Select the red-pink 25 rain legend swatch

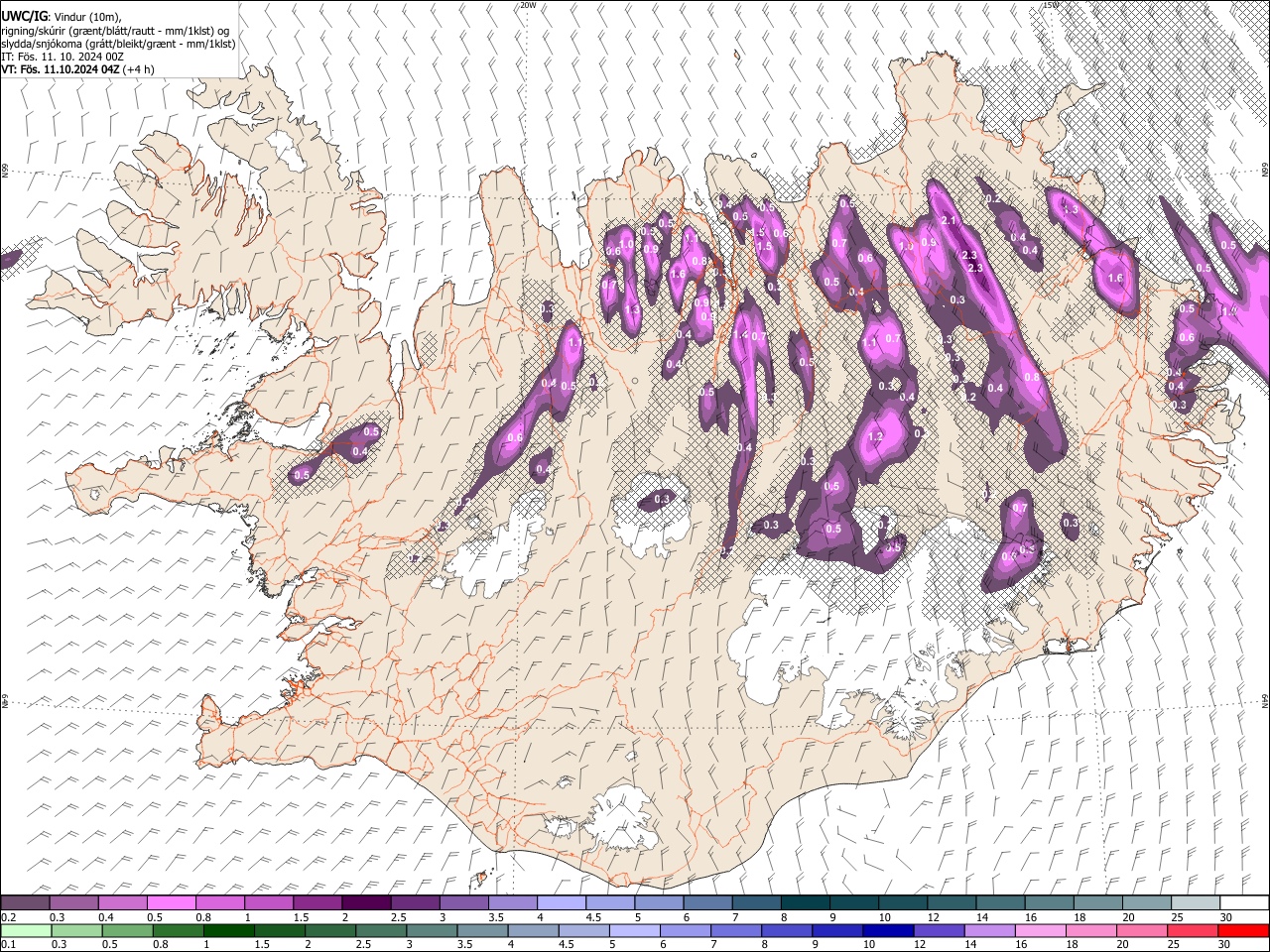pos(1194,930)
